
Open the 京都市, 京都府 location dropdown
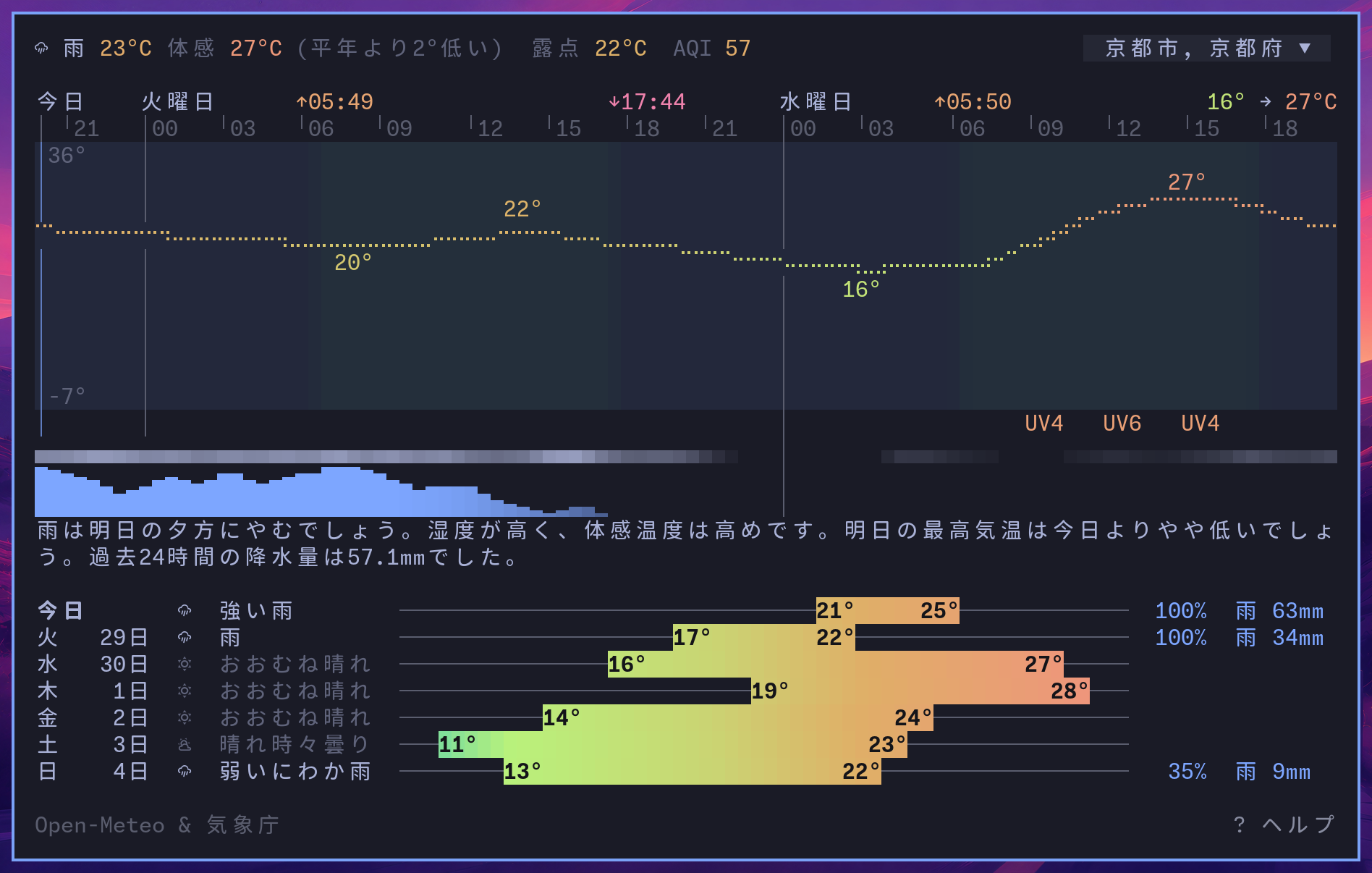[x=1206, y=48]
